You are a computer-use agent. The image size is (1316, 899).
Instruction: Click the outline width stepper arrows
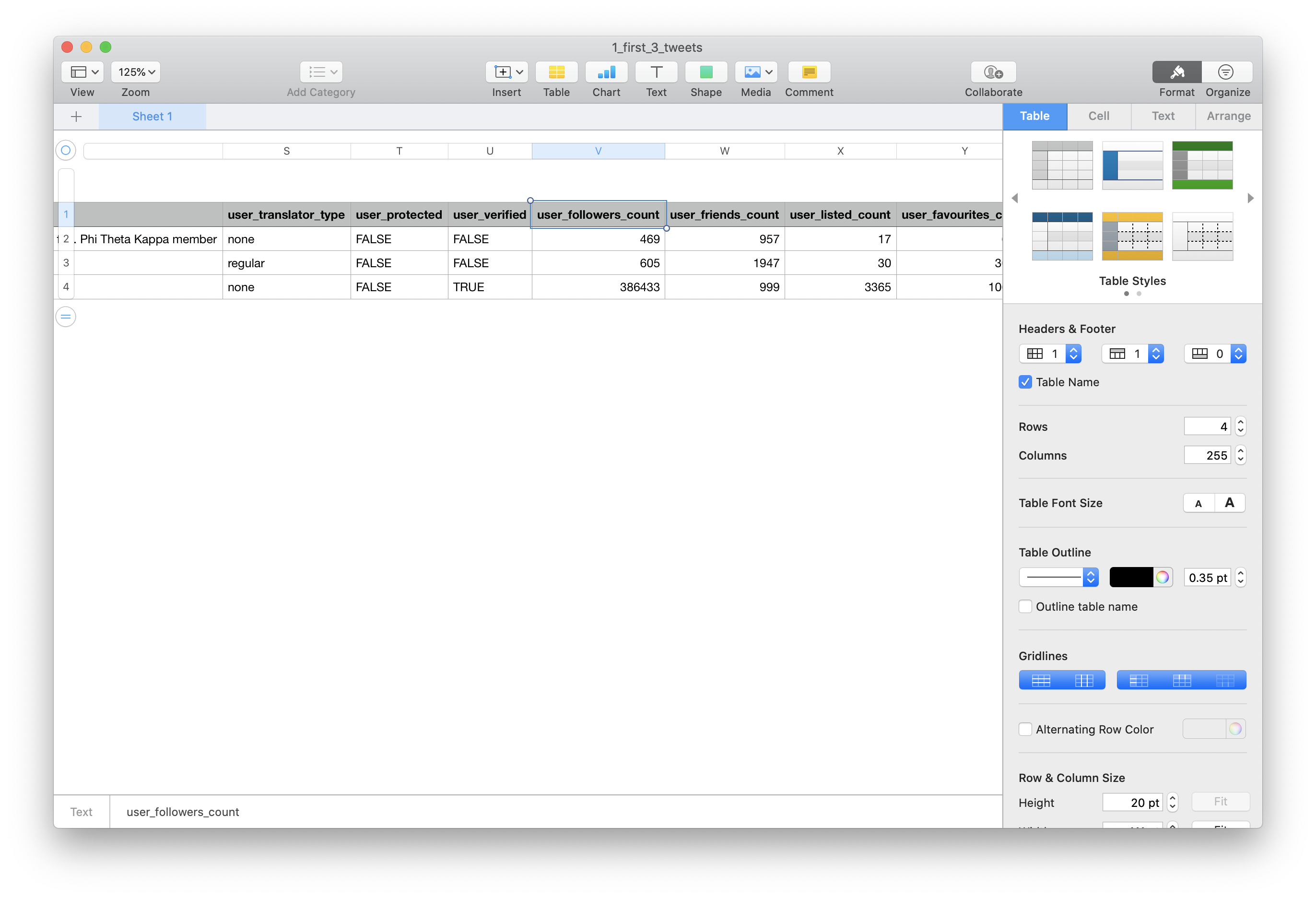(x=1241, y=578)
